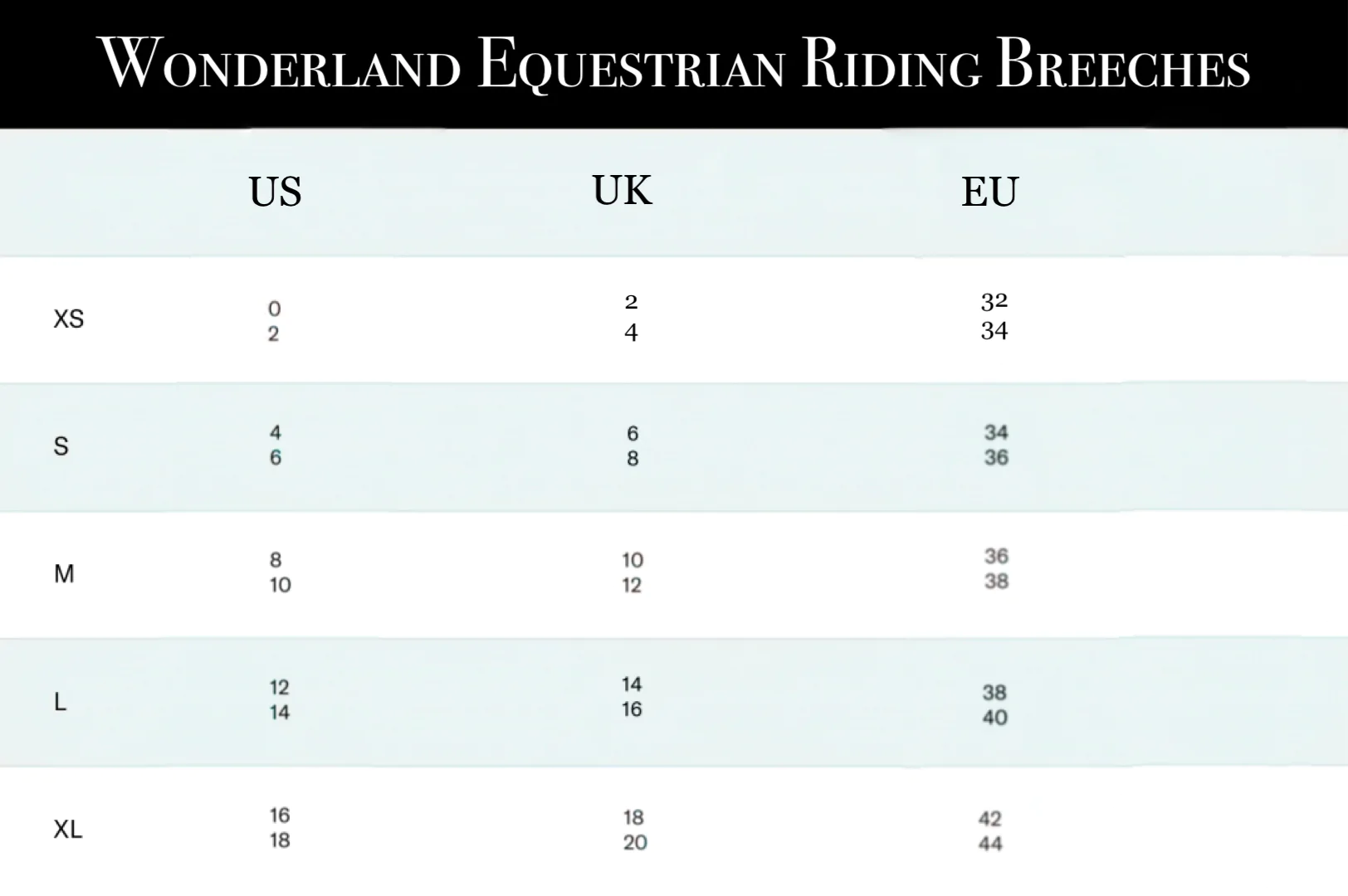
Task: Click UK size 6 in S row
Action: 632,433
